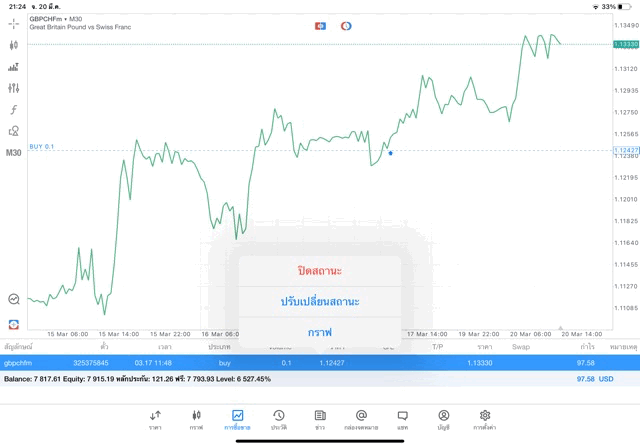640x447 pixels.
Task: Select ปรับเปลี่ยนสถานะ modify position option
Action: coord(320,302)
